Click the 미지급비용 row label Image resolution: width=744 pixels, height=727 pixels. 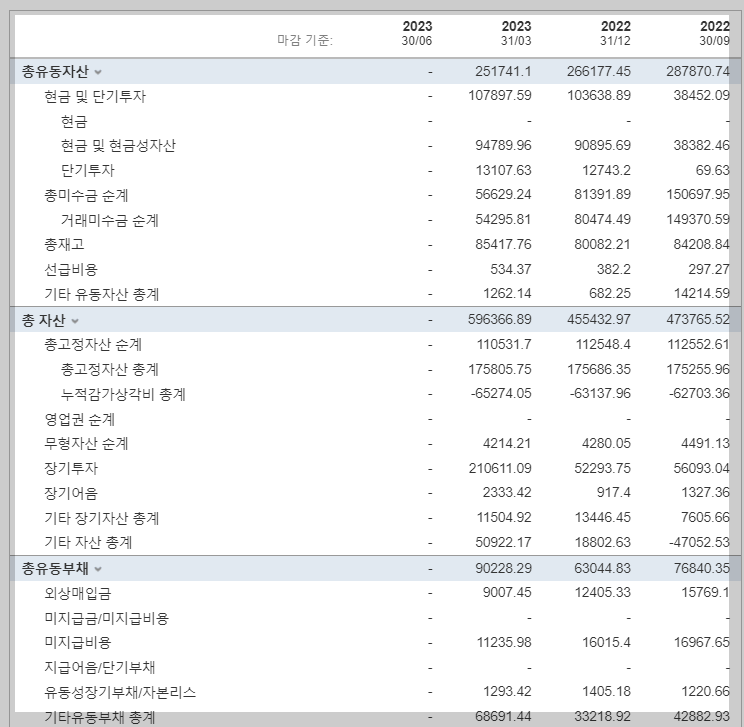click(x=77, y=643)
